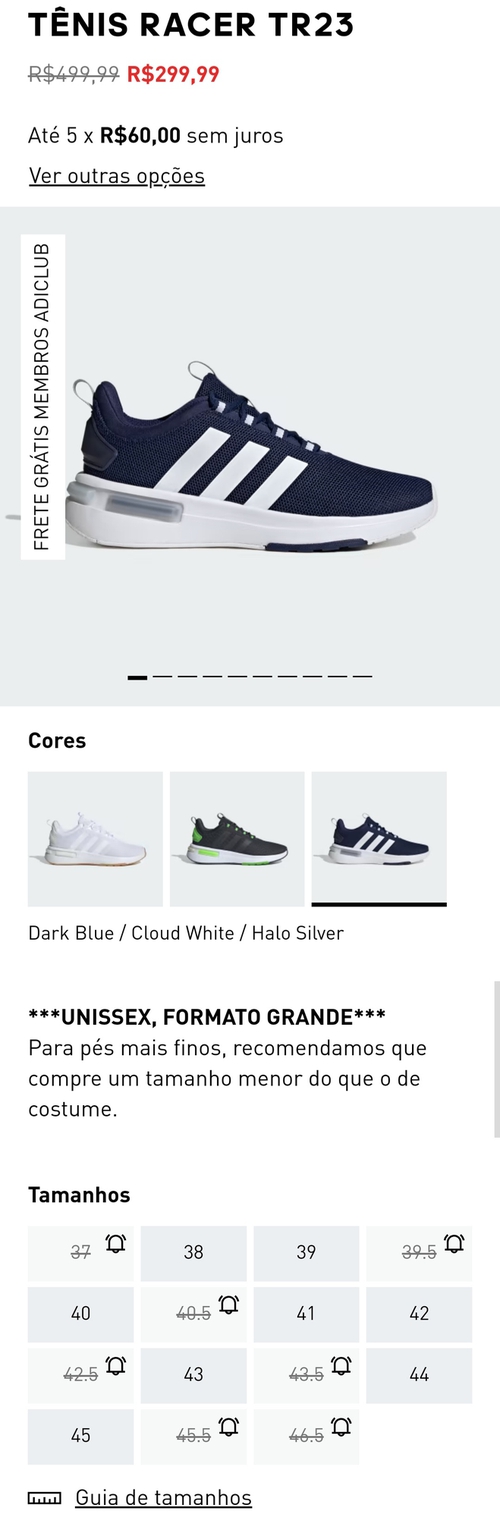The image size is (500, 1517).
Task: Select the black and green shoe color
Action: pos(237,839)
